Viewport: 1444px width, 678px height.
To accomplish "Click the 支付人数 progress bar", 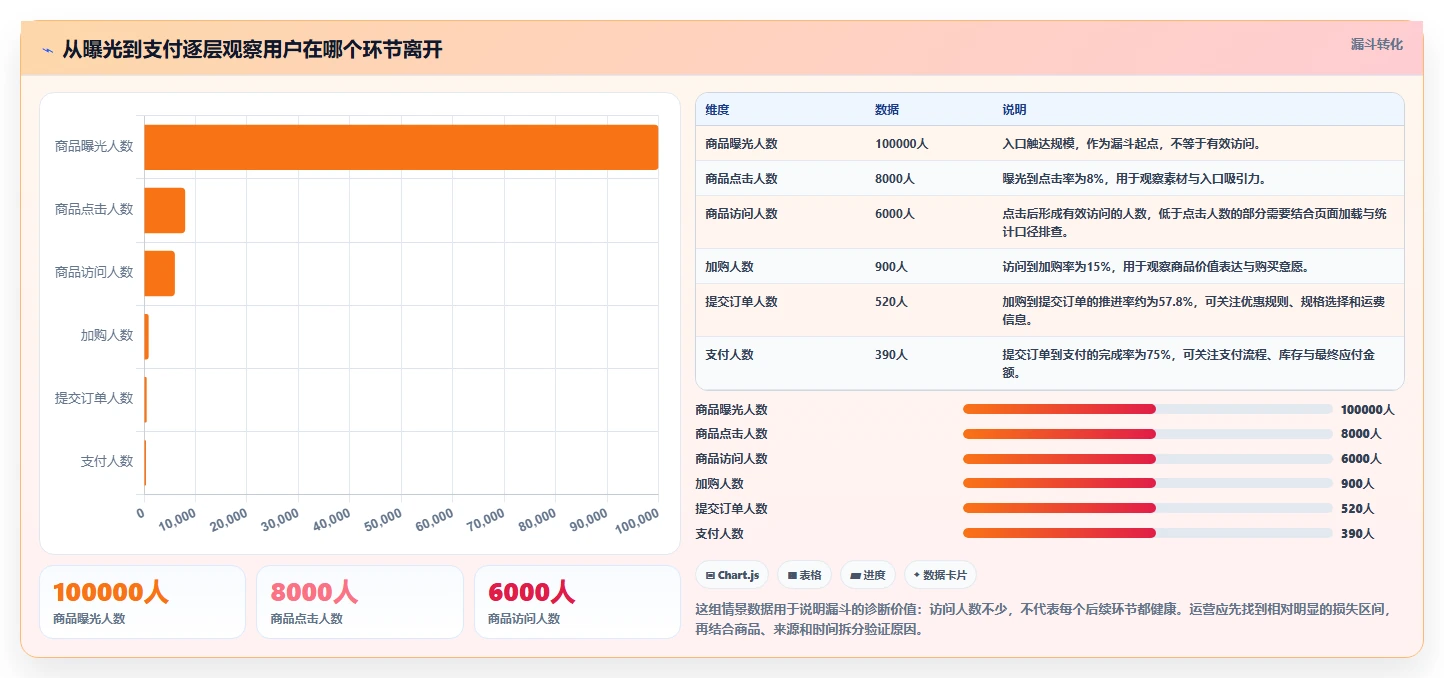I will (1148, 534).
